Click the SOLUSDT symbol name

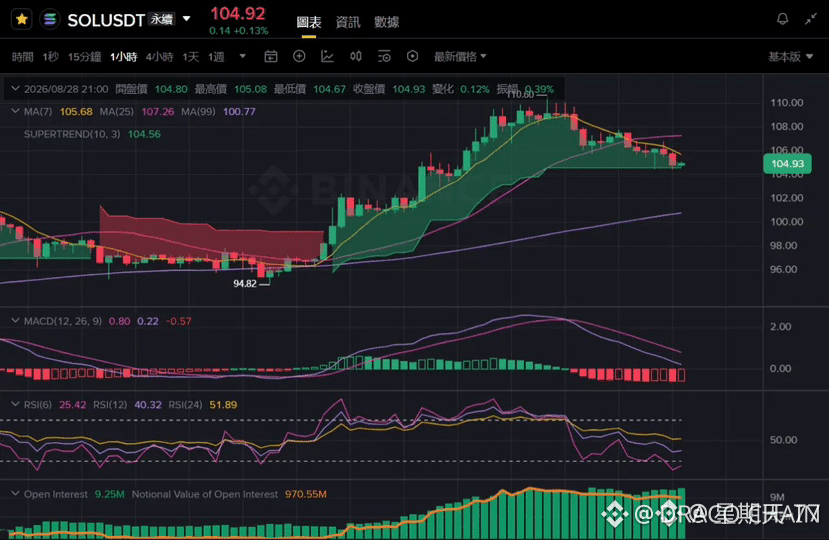[x=106, y=20]
